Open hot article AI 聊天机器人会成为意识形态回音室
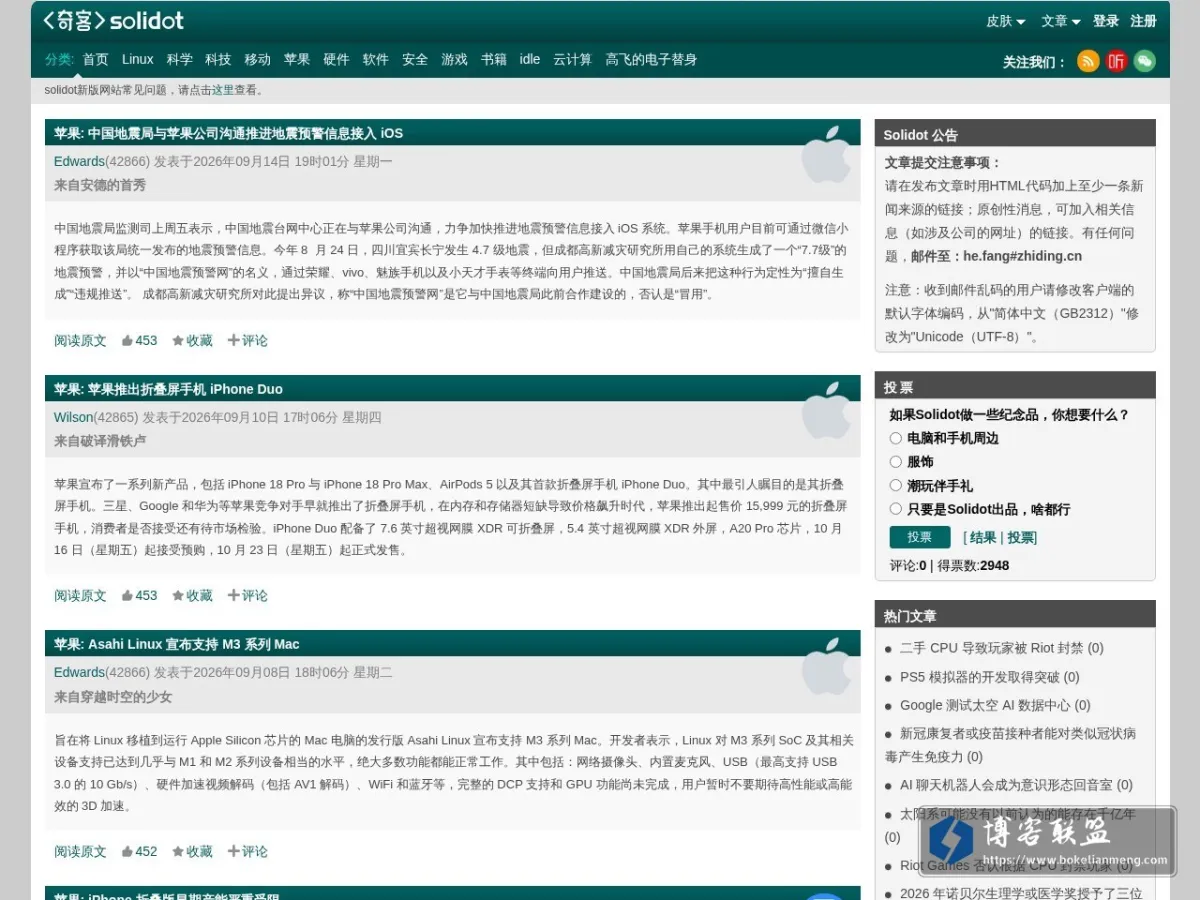The width and height of the screenshot is (1200, 900). pyautogui.click(x=1006, y=785)
